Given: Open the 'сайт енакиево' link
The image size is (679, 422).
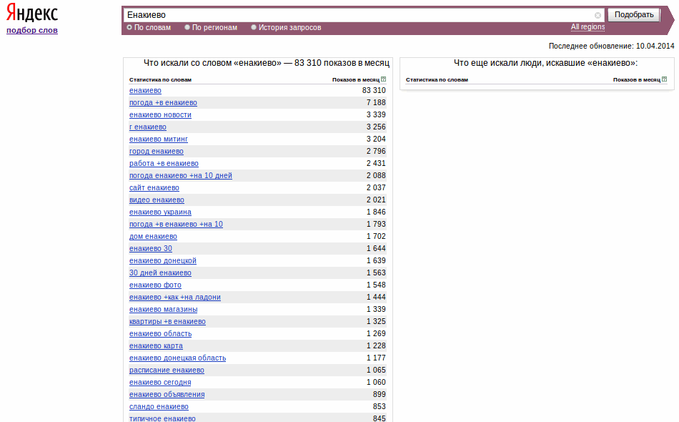Looking at the screenshot, I should 154,187.
